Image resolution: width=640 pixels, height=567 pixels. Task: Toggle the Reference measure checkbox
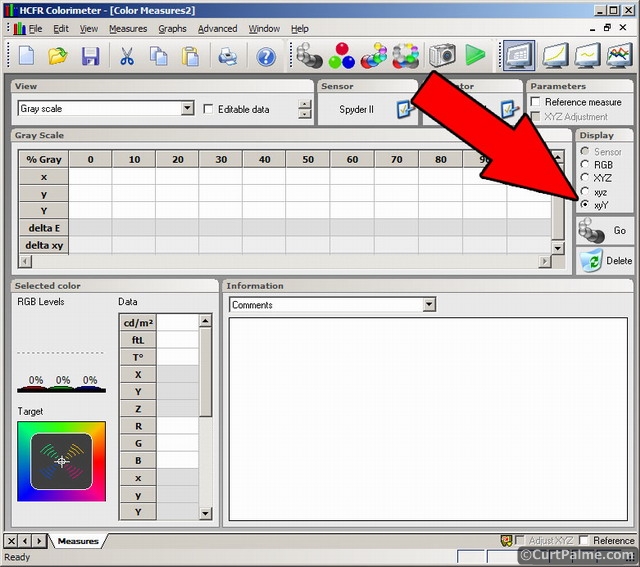pos(537,102)
